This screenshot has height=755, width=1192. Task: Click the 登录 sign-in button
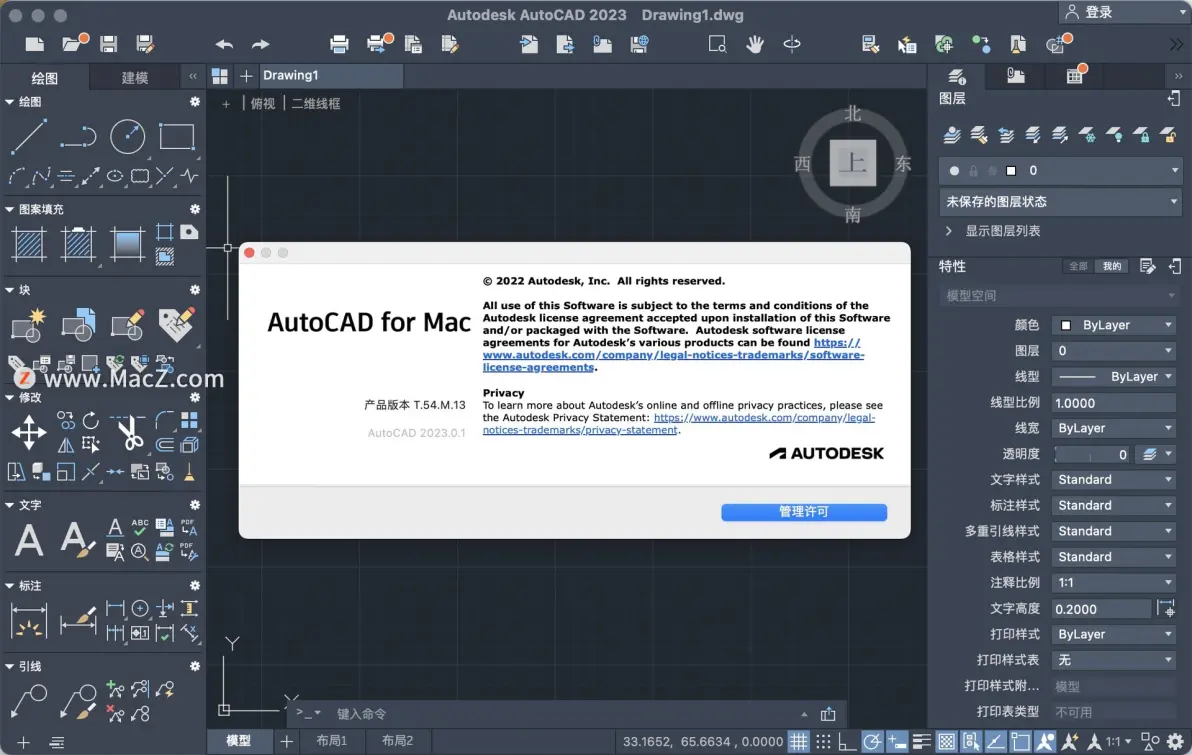point(1098,12)
